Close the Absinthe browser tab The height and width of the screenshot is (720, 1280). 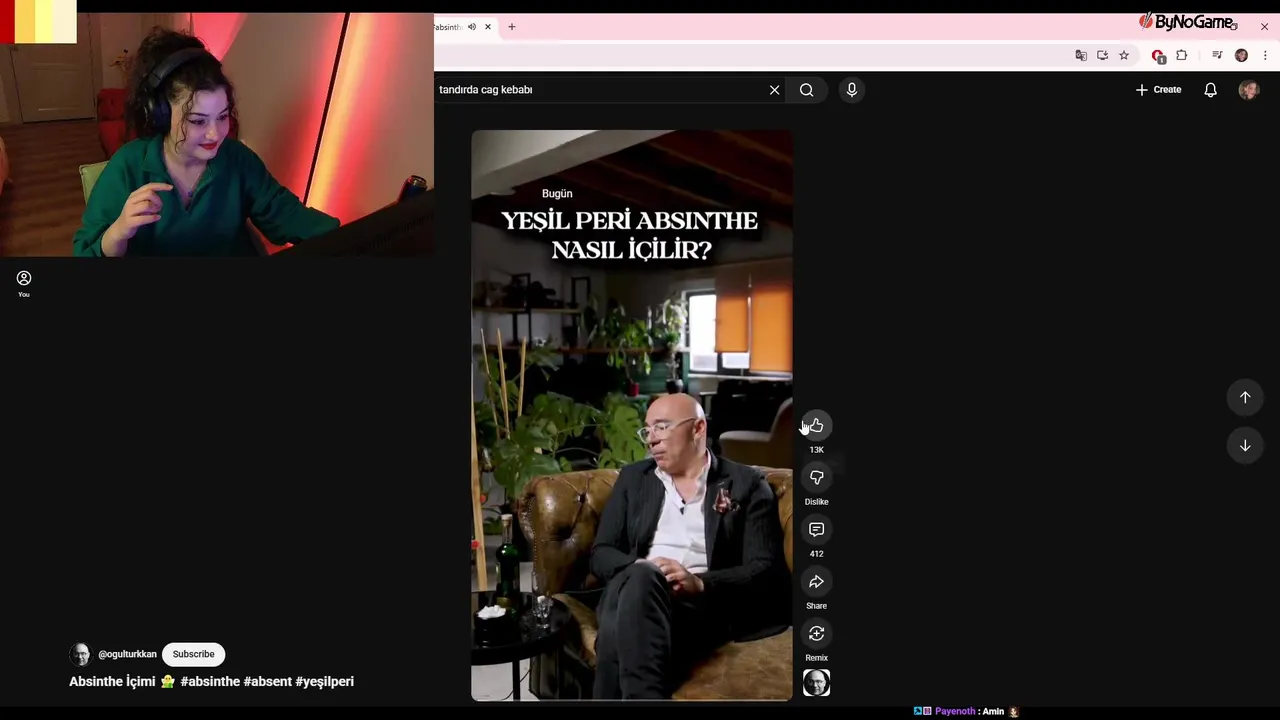pyautogui.click(x=488, y=27)
